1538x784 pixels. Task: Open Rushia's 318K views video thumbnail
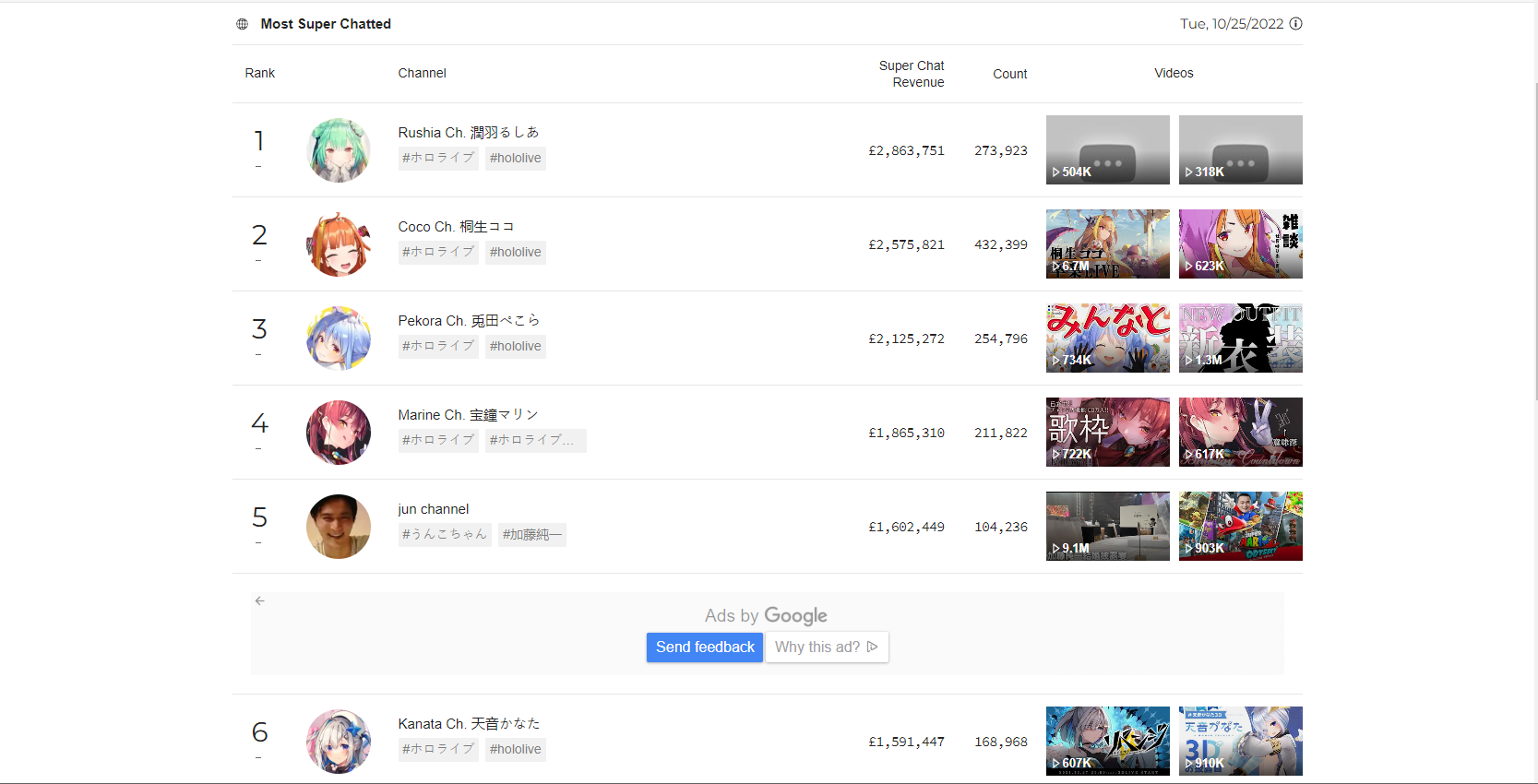[1241, 150]
